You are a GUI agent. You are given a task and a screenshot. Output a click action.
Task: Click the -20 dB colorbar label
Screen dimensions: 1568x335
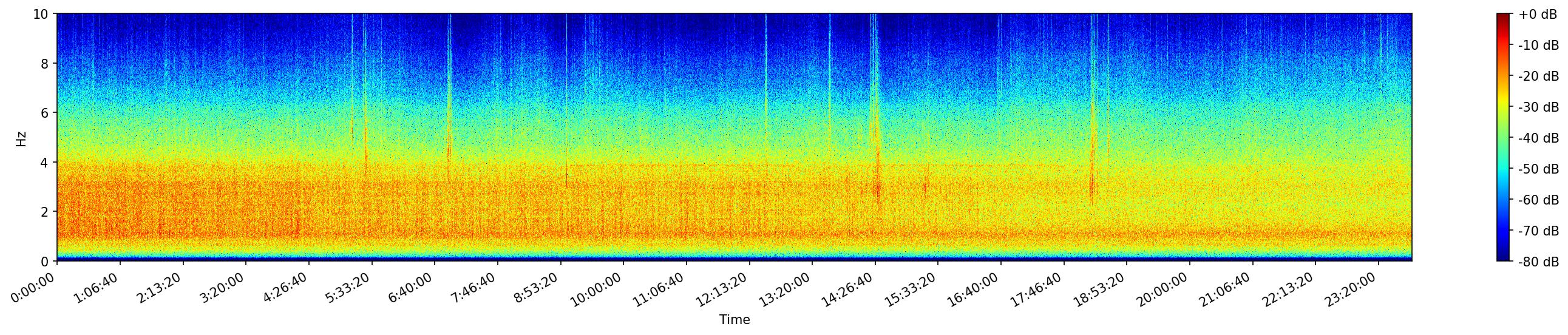pyautogui.click(x=1538, y=76)
